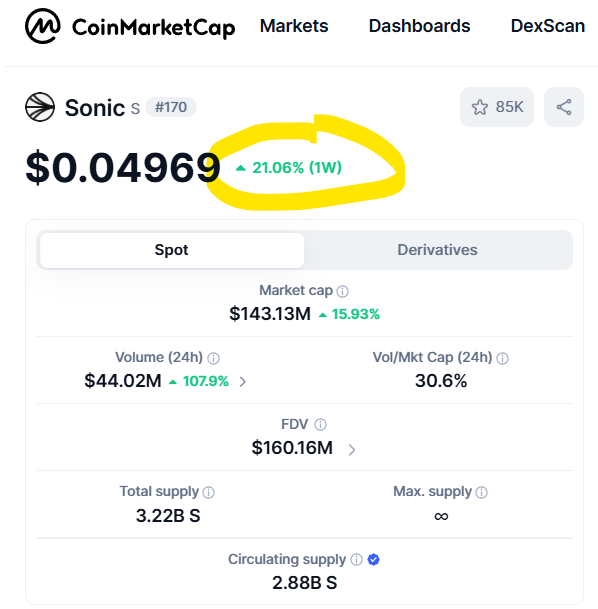598x609 pixels.
Task: Switch to the Derivatives tab
Action: tap(437, 250)
